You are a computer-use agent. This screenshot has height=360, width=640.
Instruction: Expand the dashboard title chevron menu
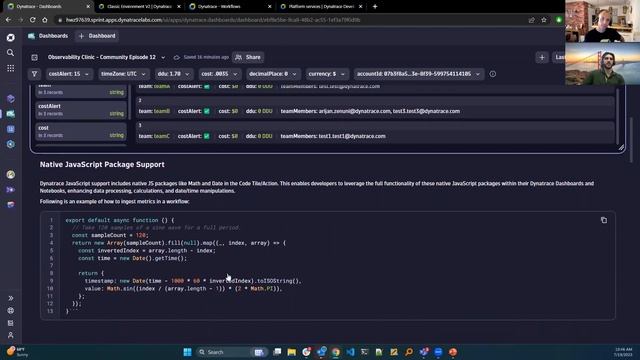[x=163, y=58]
